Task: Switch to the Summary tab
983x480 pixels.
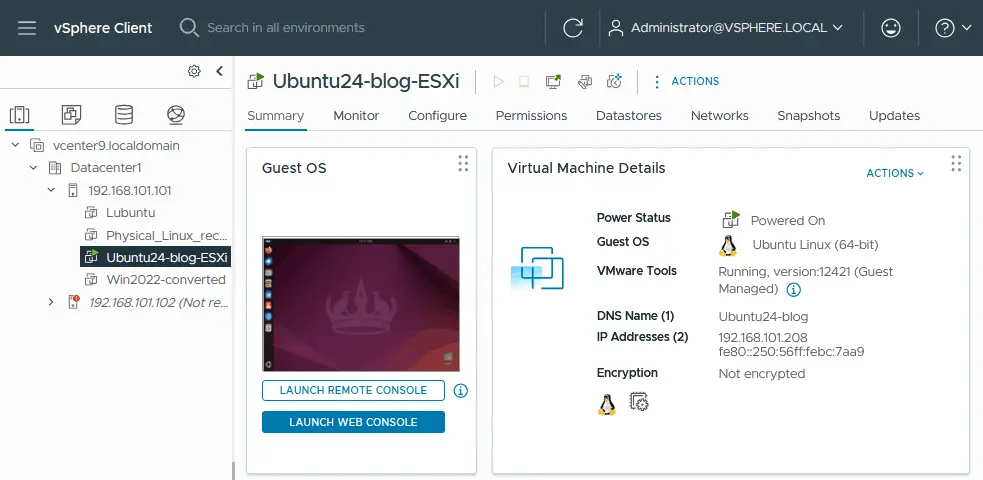Action: [x=276, y=116]
